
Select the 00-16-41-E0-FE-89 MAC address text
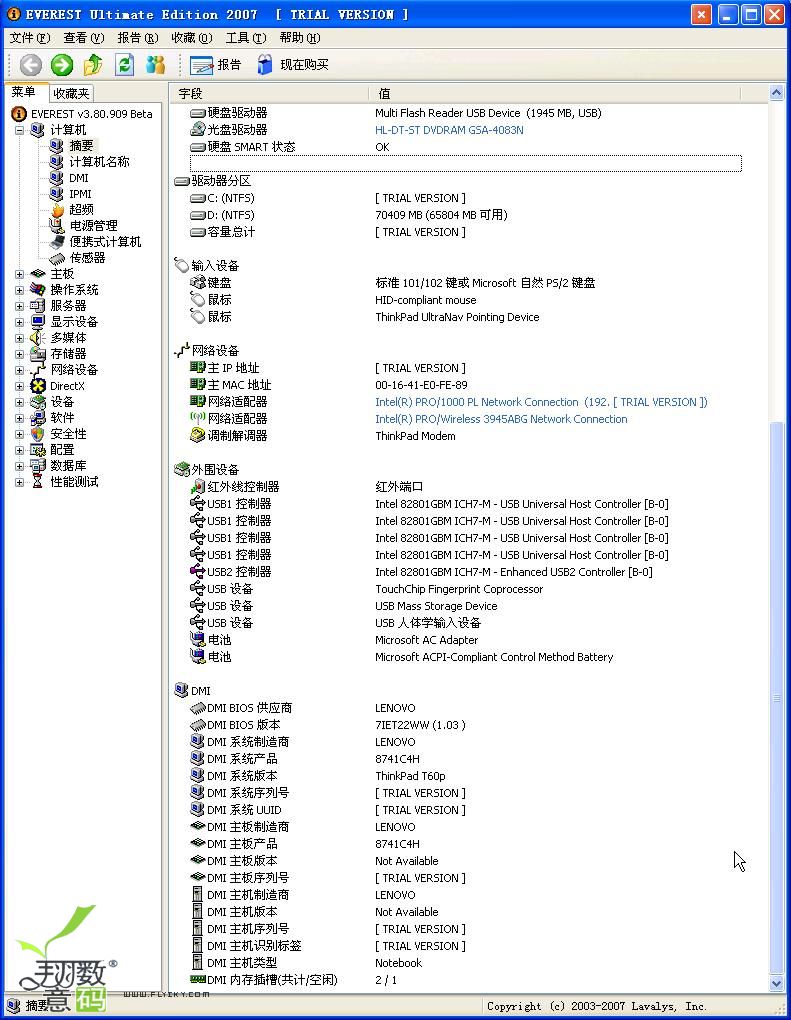coord(421,384)
